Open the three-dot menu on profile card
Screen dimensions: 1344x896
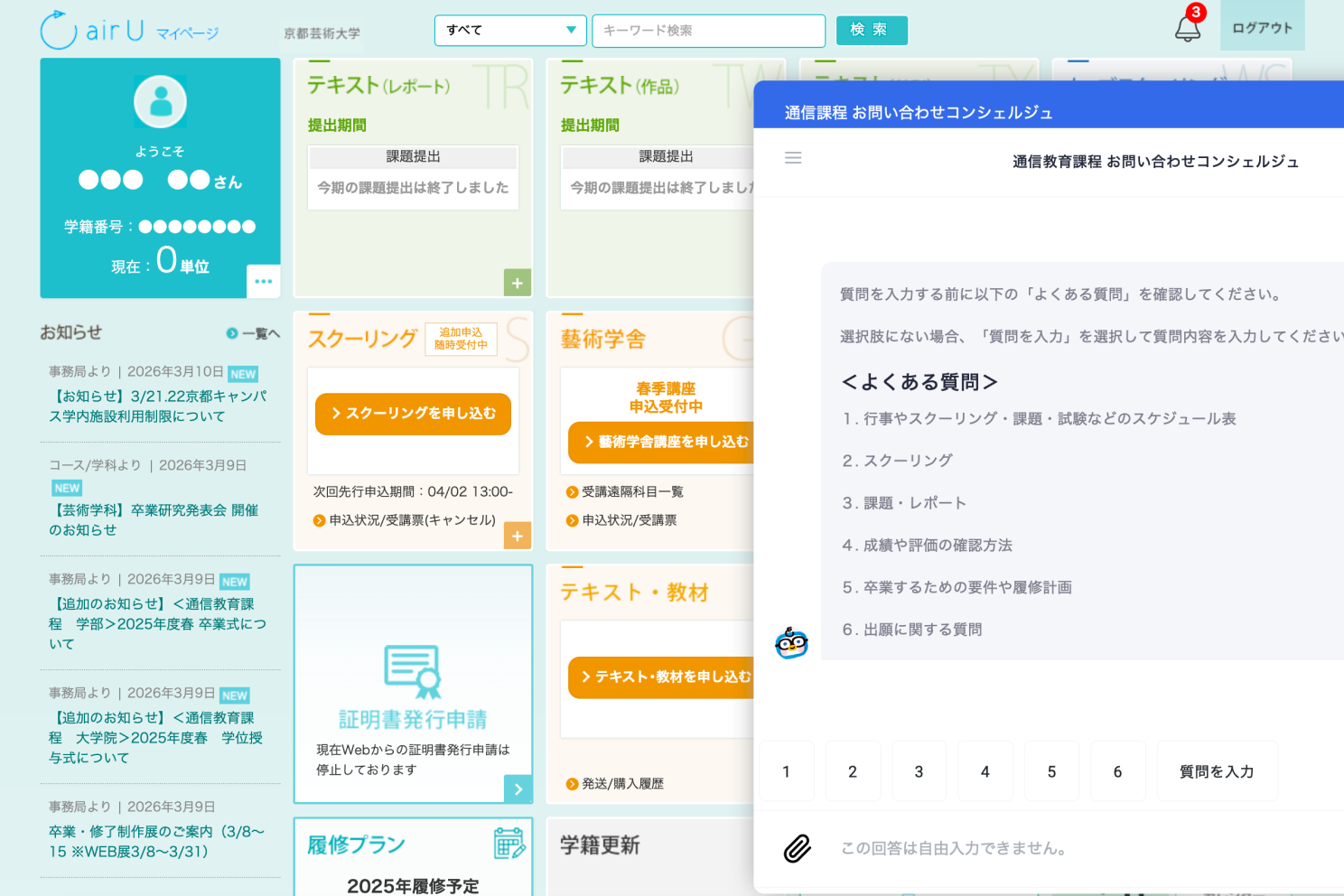point(264,281)
